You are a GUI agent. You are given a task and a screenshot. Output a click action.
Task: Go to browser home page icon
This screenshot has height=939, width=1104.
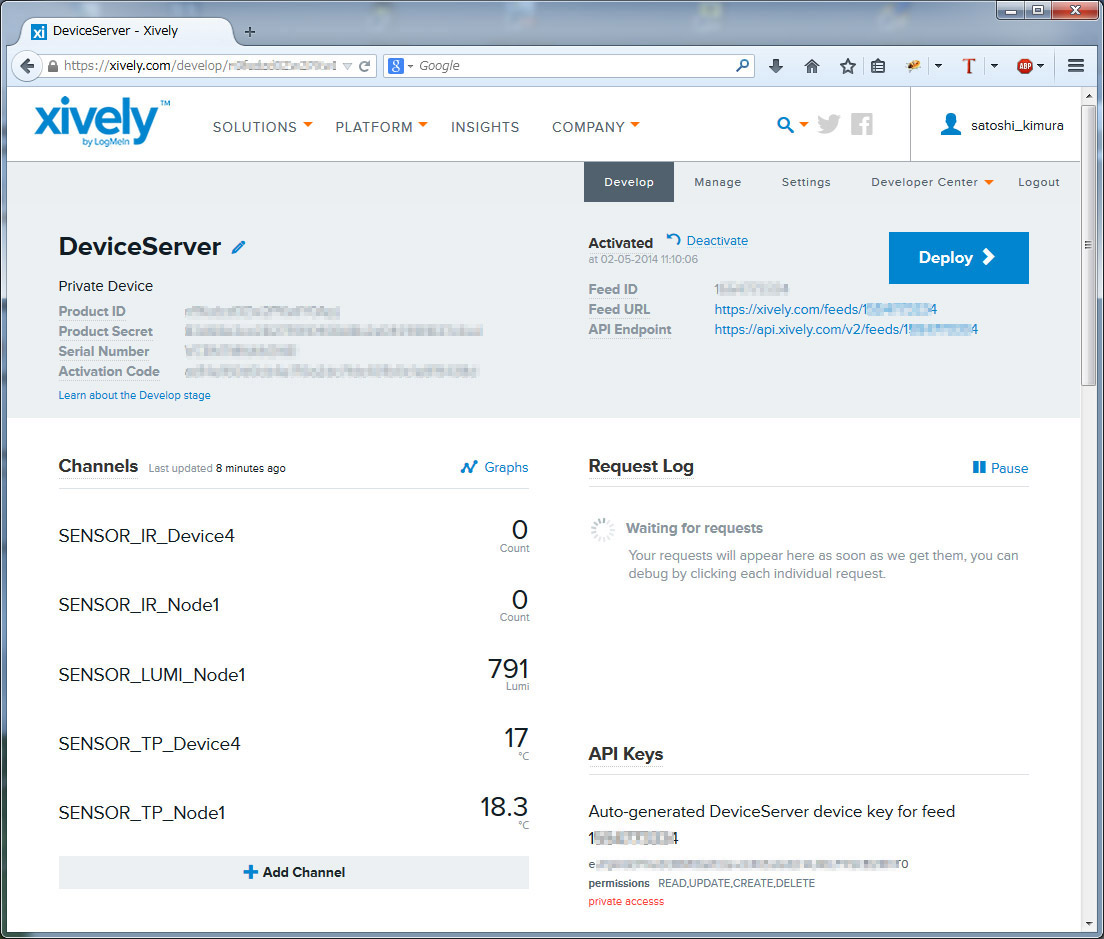pos(812,66)
